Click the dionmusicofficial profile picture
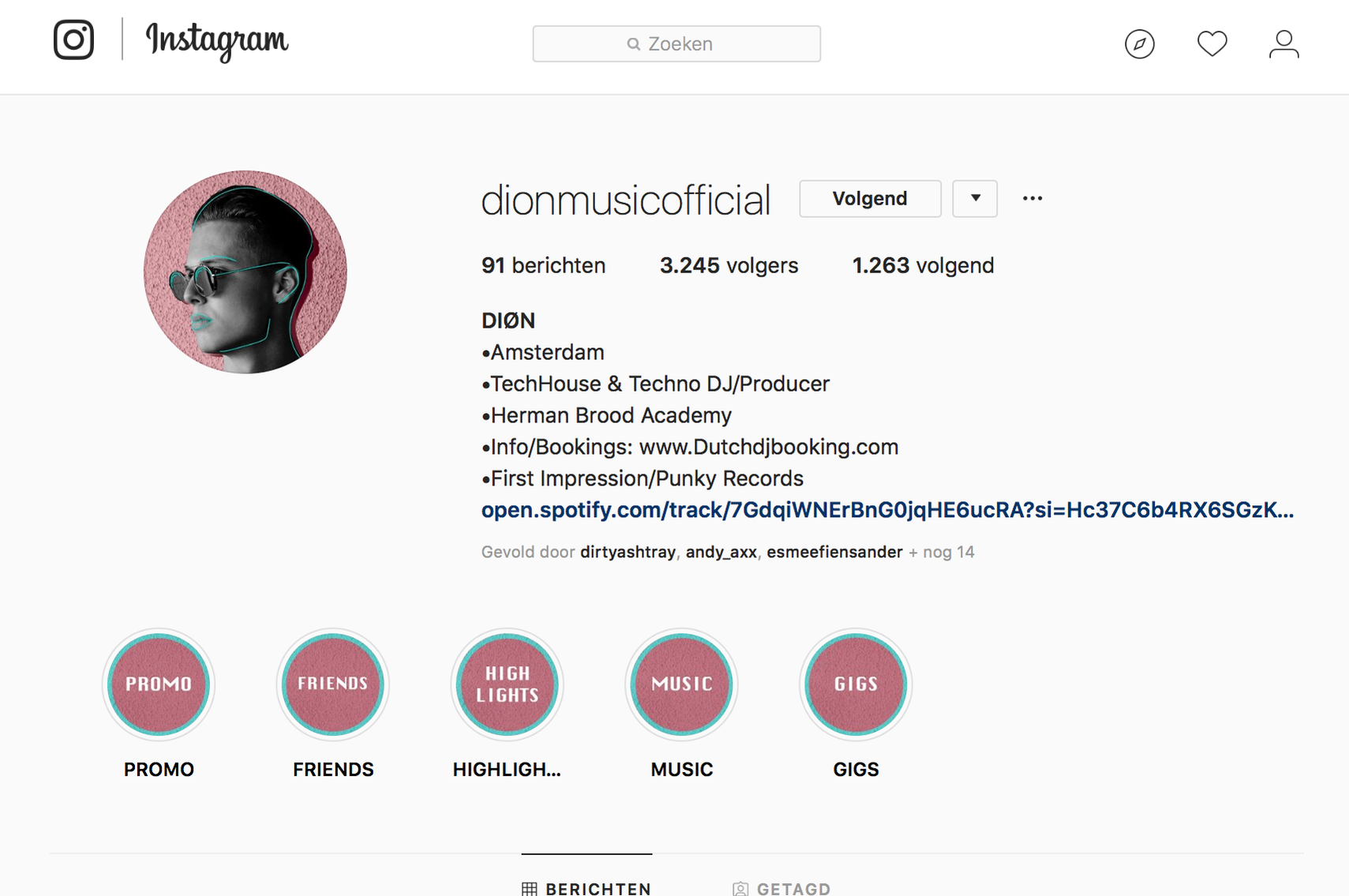The image size is (1349, 896). tap(245, 272)
